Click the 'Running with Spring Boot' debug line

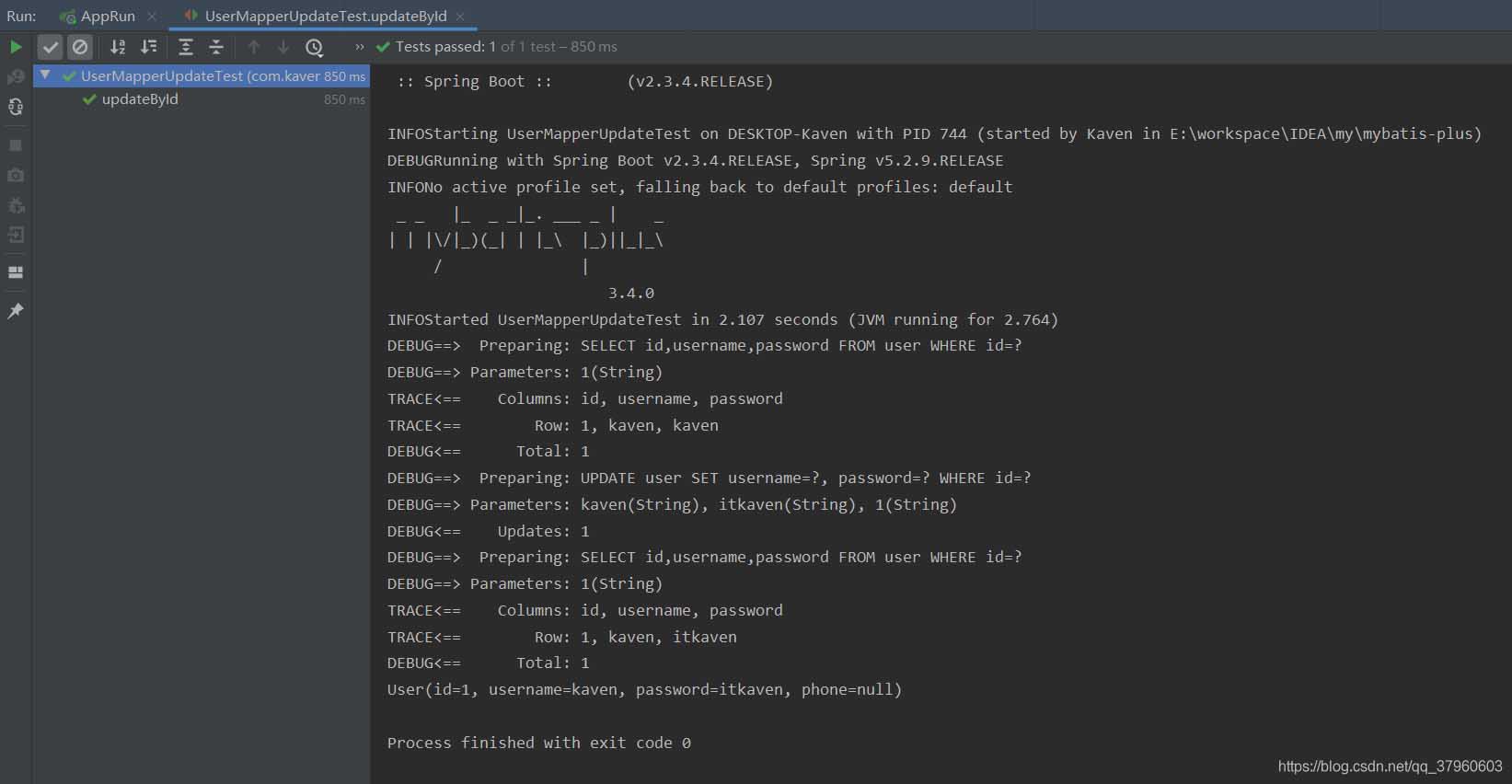(x=695, y=160)
